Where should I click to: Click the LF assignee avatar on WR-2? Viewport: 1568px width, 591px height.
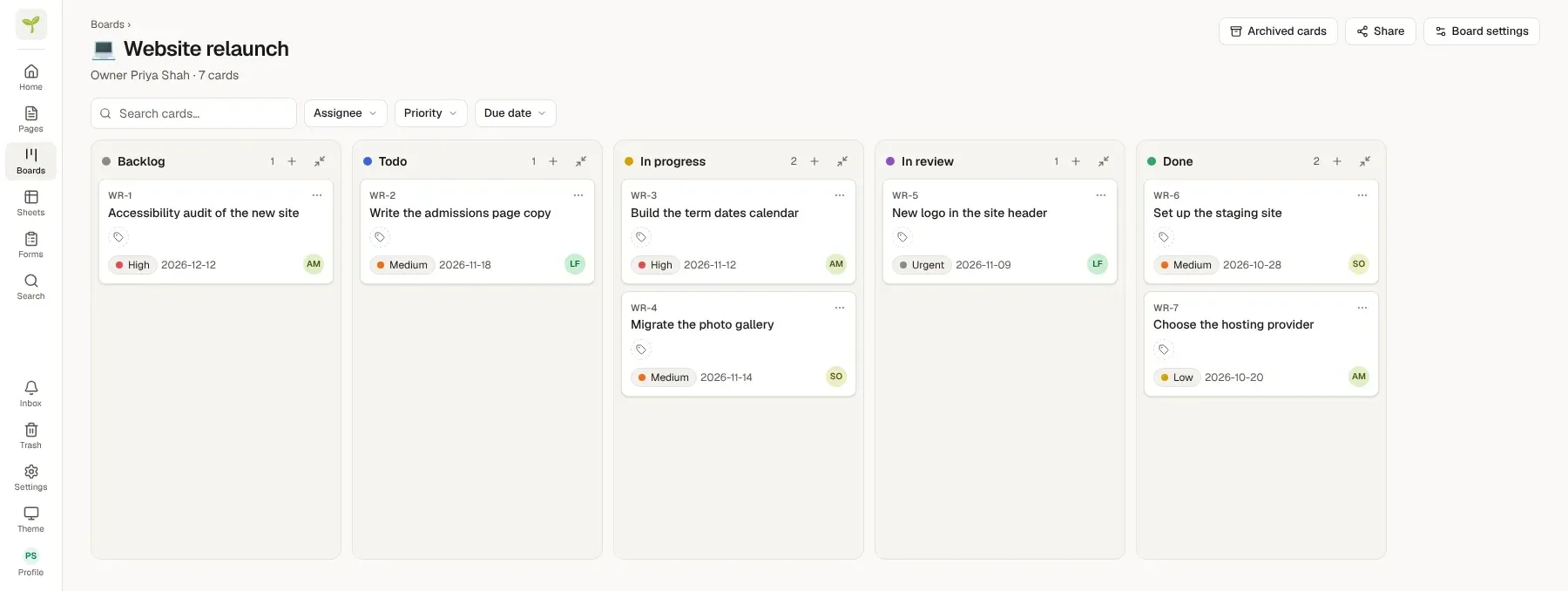pos(575,264)
